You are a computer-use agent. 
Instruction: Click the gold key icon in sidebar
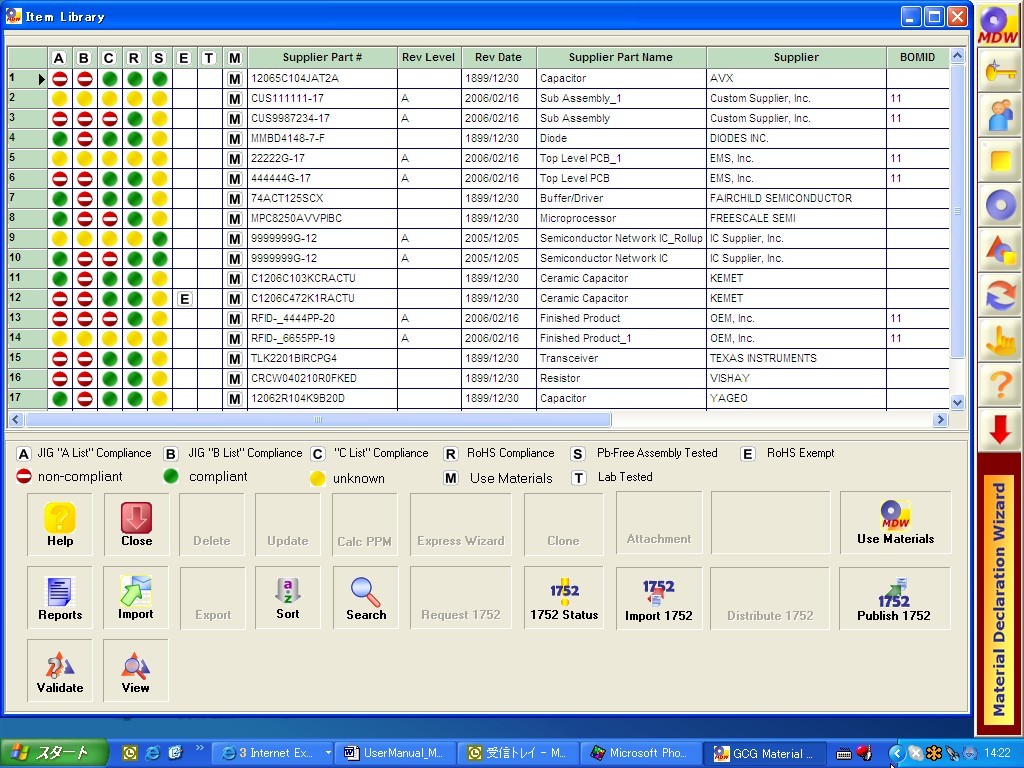point(999,71)
